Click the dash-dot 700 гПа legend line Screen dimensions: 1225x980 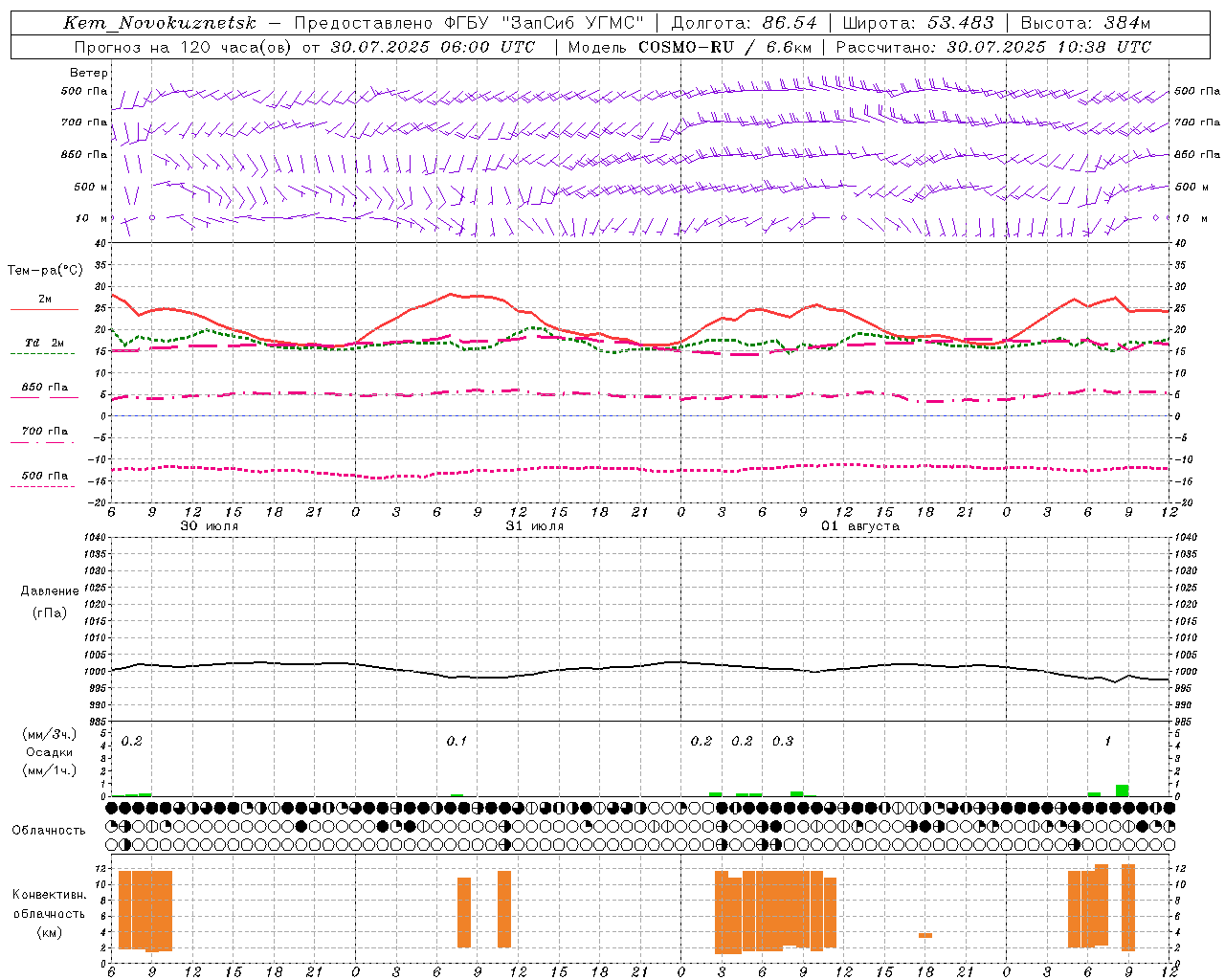42,442
